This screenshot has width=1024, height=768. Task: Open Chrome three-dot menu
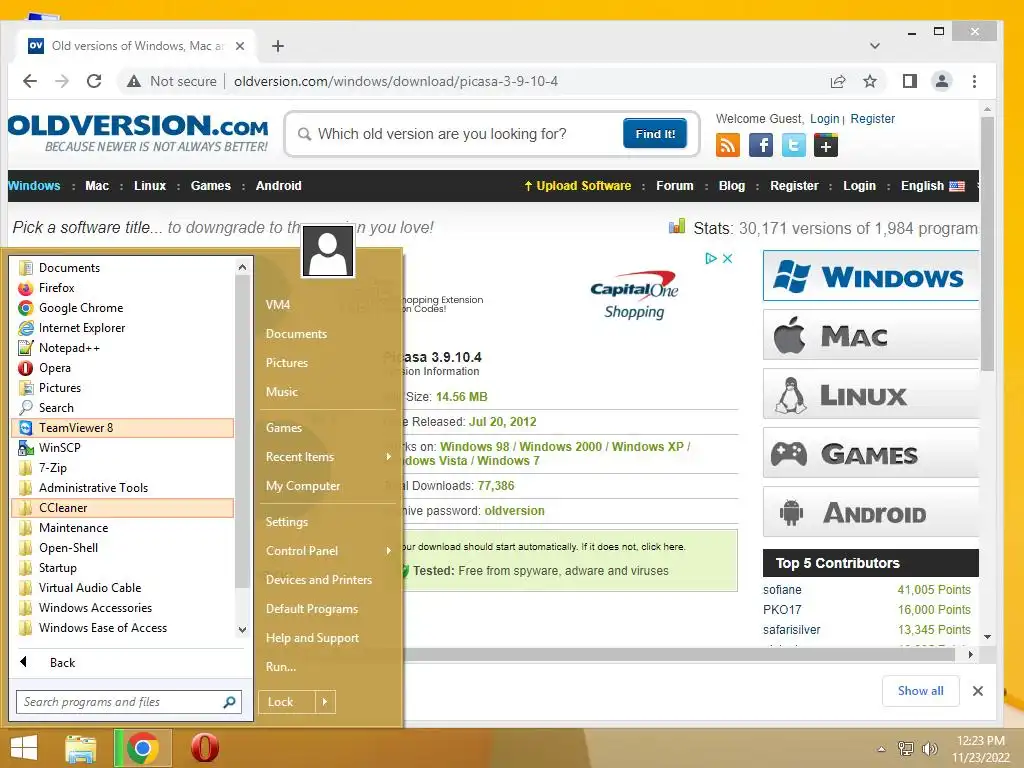(974, 81)
